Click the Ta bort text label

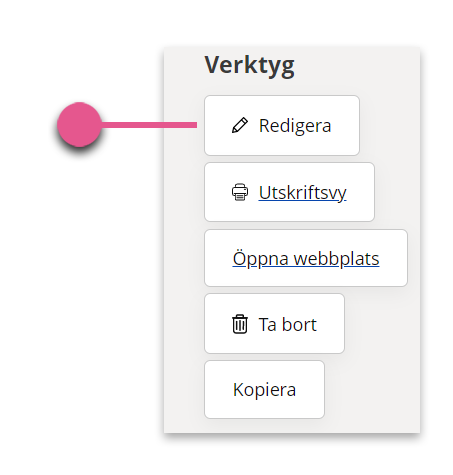[288, 324]
